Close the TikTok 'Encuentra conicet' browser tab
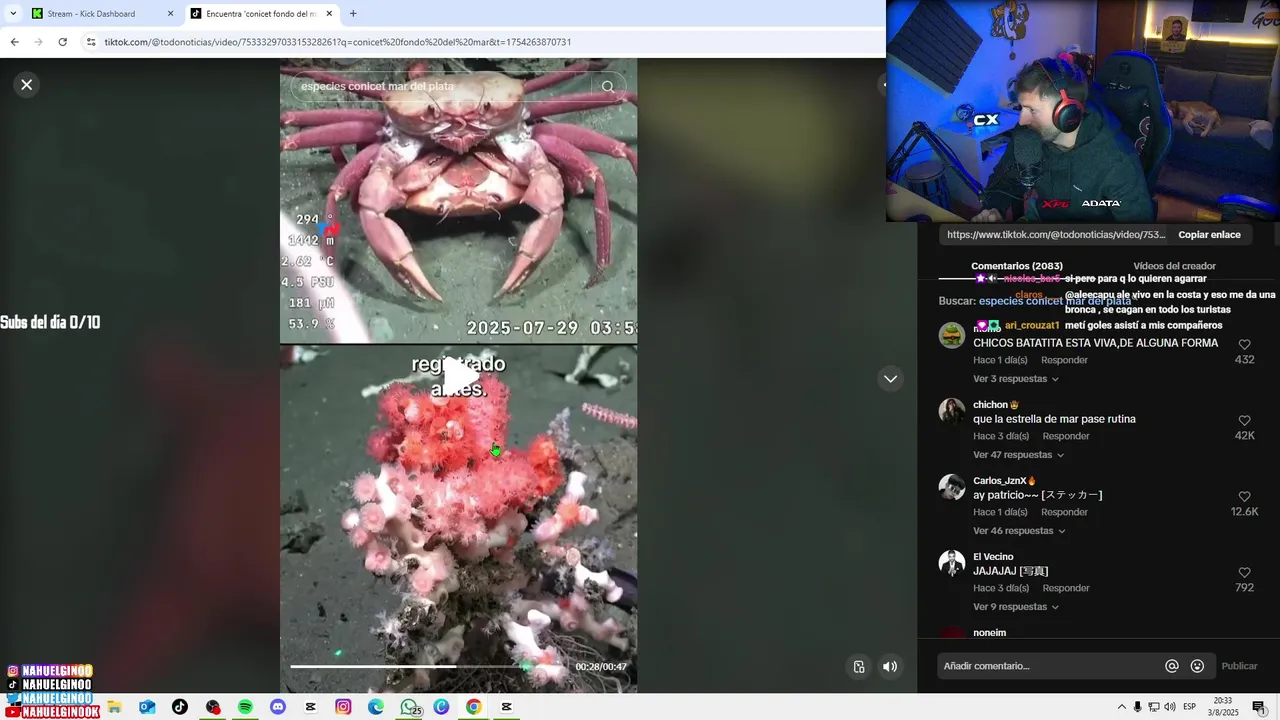The image size is (1280, 720). [x=329, y=14]
